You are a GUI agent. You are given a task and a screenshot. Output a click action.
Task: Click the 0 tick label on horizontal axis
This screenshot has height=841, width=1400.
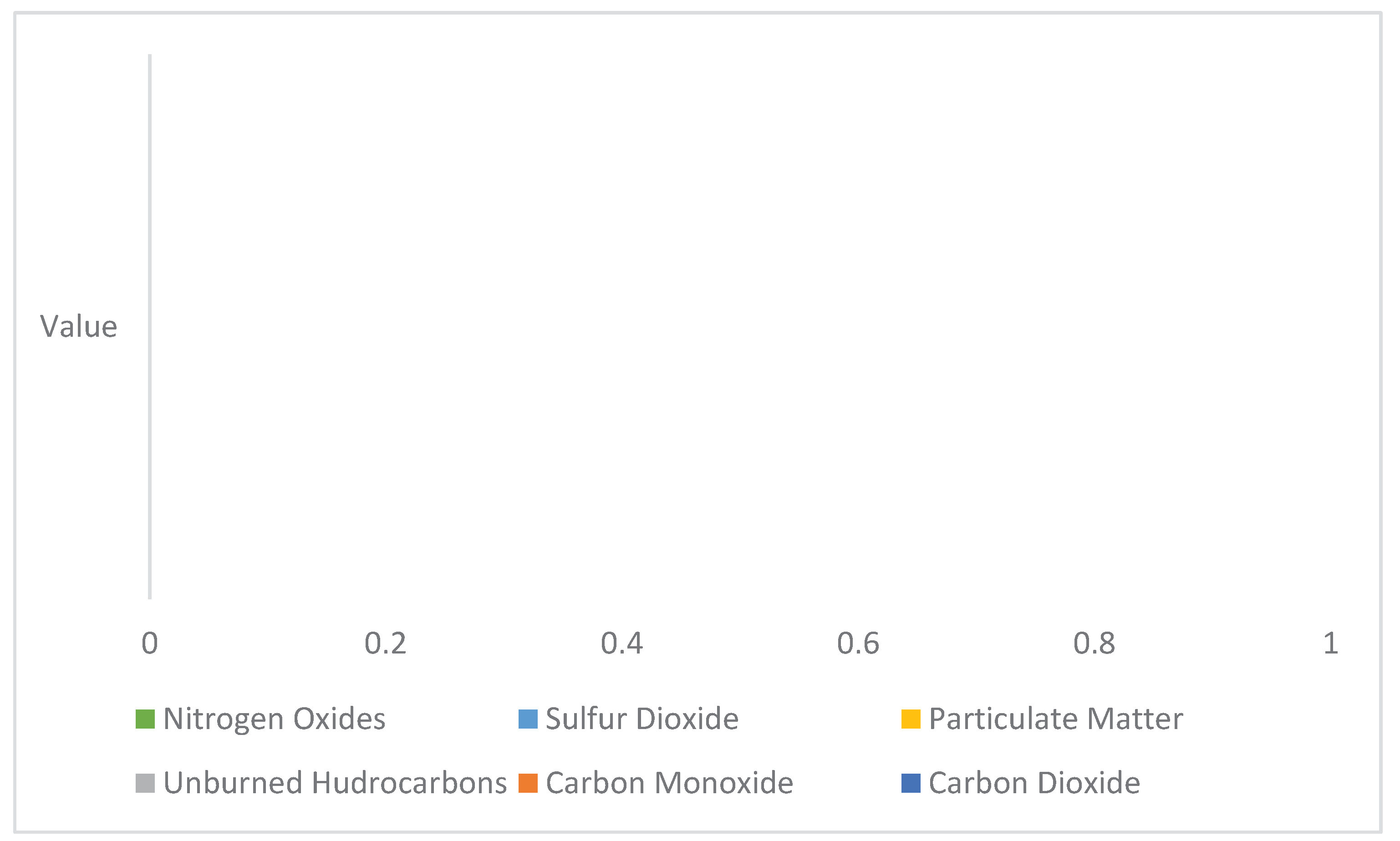pyautogui.click(x=150, y=643)
